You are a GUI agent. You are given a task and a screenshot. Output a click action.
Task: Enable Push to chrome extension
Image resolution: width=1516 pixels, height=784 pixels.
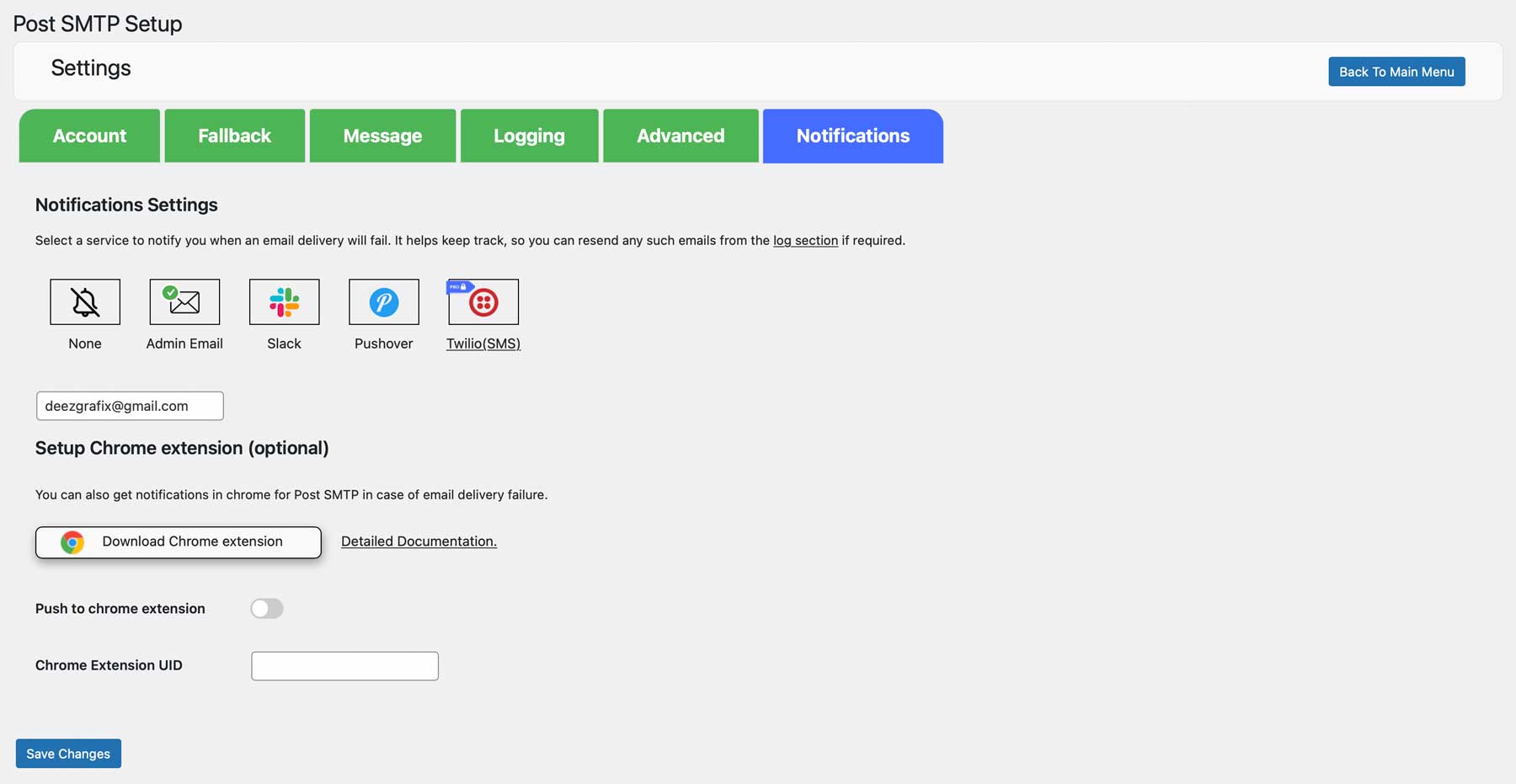pos(266,608)
